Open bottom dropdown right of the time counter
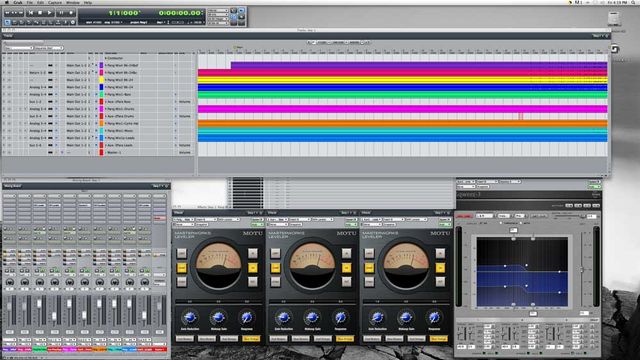This screenshot has height=360, width=640. pyautogui.click(x=218, y=23)
